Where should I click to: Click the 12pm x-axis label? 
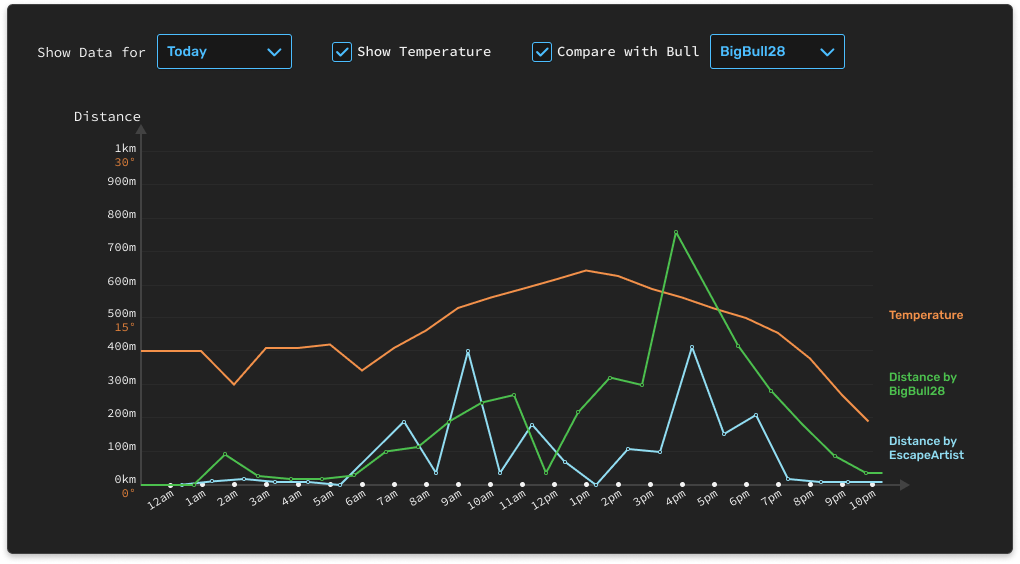(544, 500)
